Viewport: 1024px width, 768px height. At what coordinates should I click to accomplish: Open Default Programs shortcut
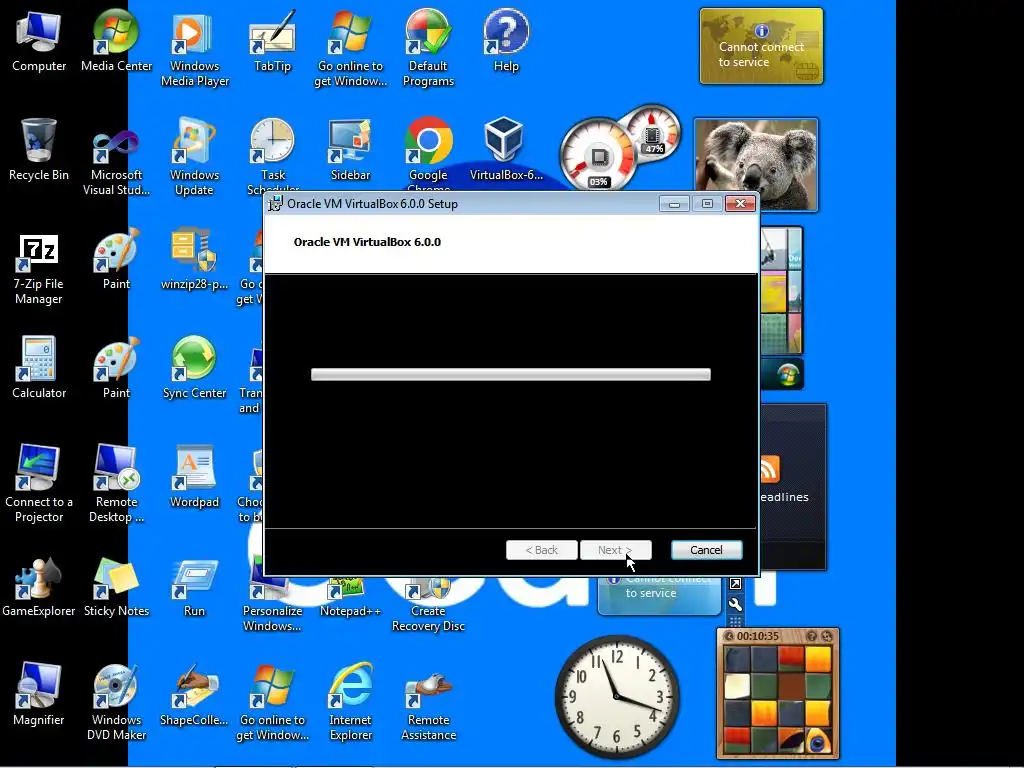pos(428,49)
